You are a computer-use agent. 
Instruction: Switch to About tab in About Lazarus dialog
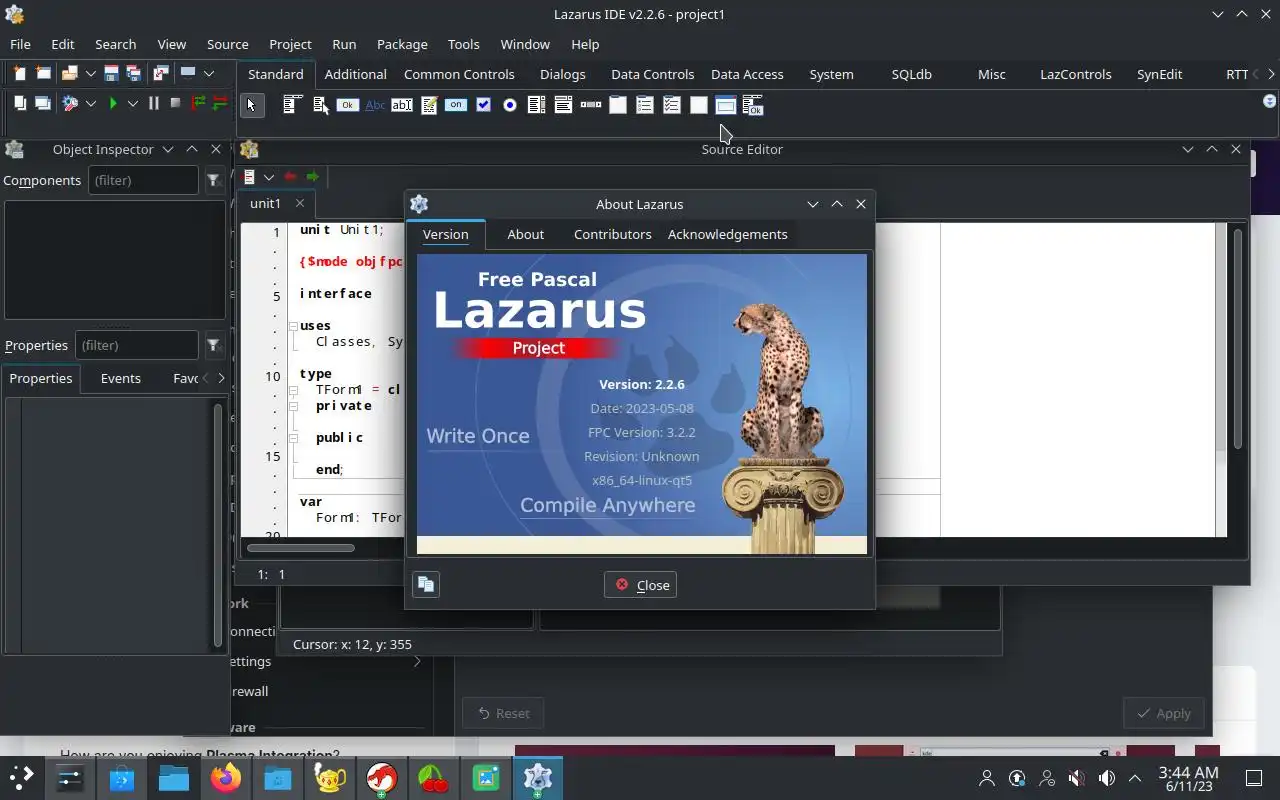click(525, 234)
